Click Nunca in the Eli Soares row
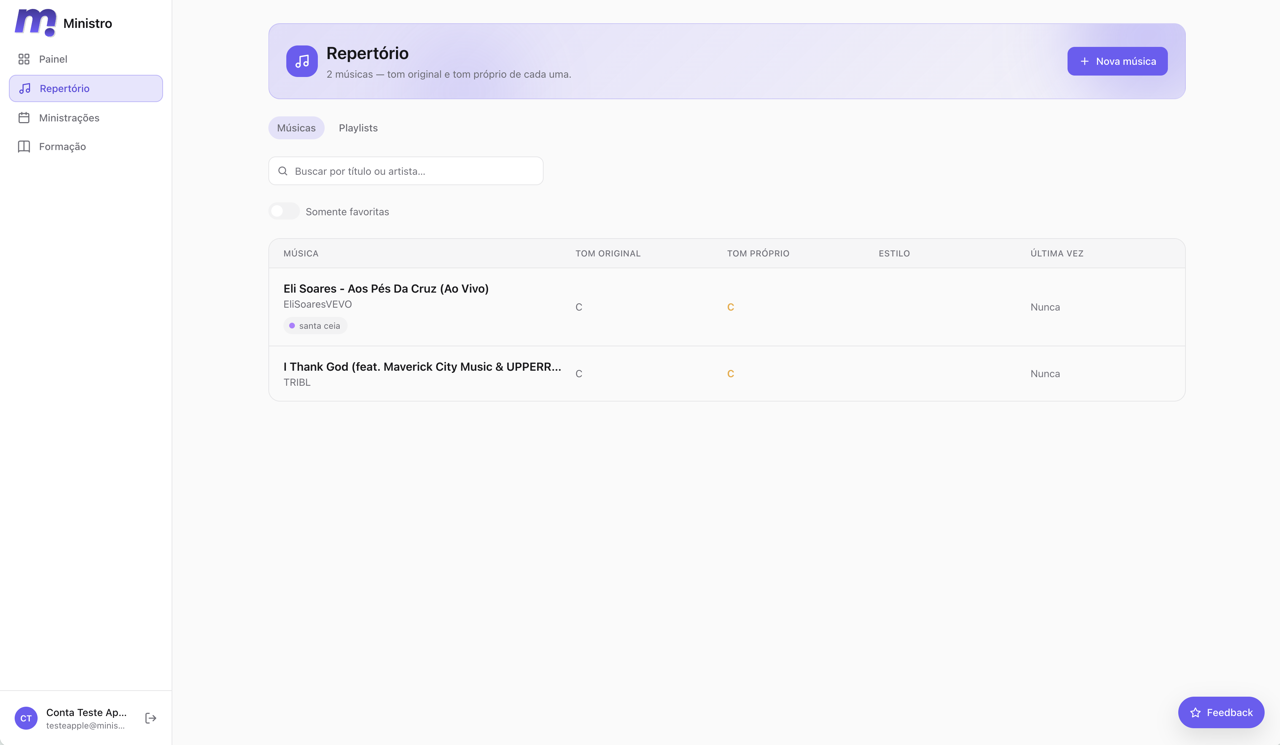This screenshot has width=1280, height=745. coord(1045,307)
